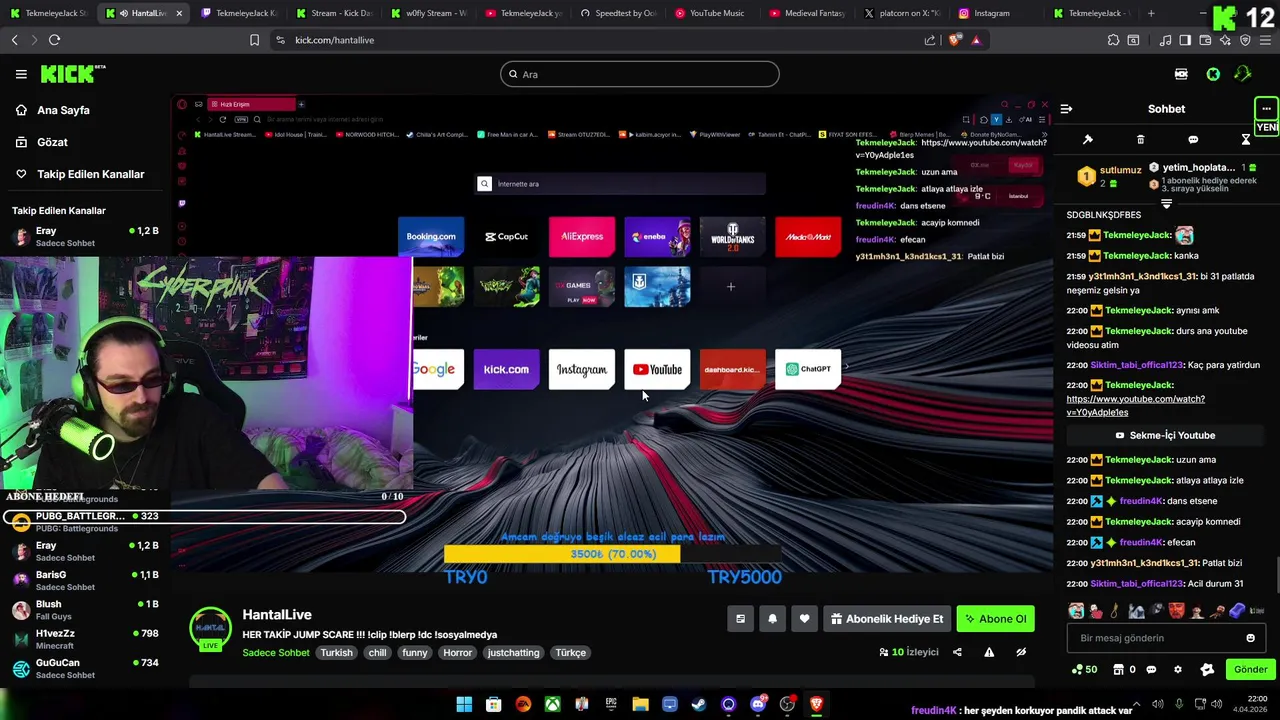Click the moderation gavel icon in chat
Viewport: 1280px width, 720px height.
pyautogui.click(x=1088, y=140)
